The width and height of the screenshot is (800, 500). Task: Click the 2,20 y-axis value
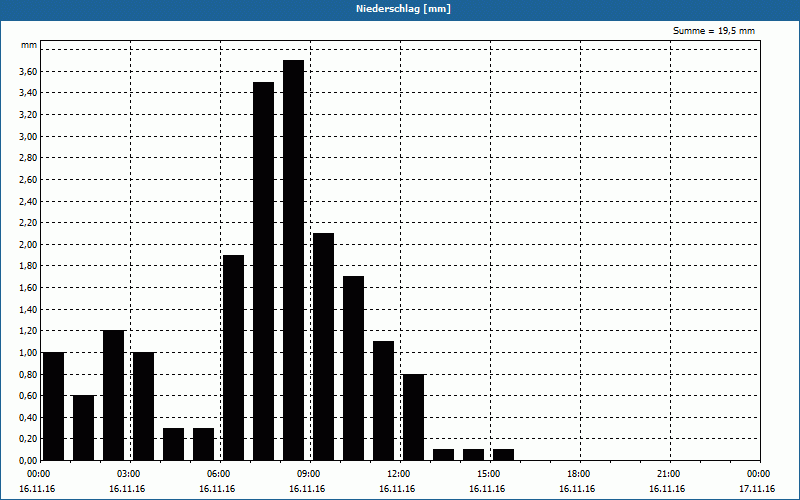tap(28, 223)
